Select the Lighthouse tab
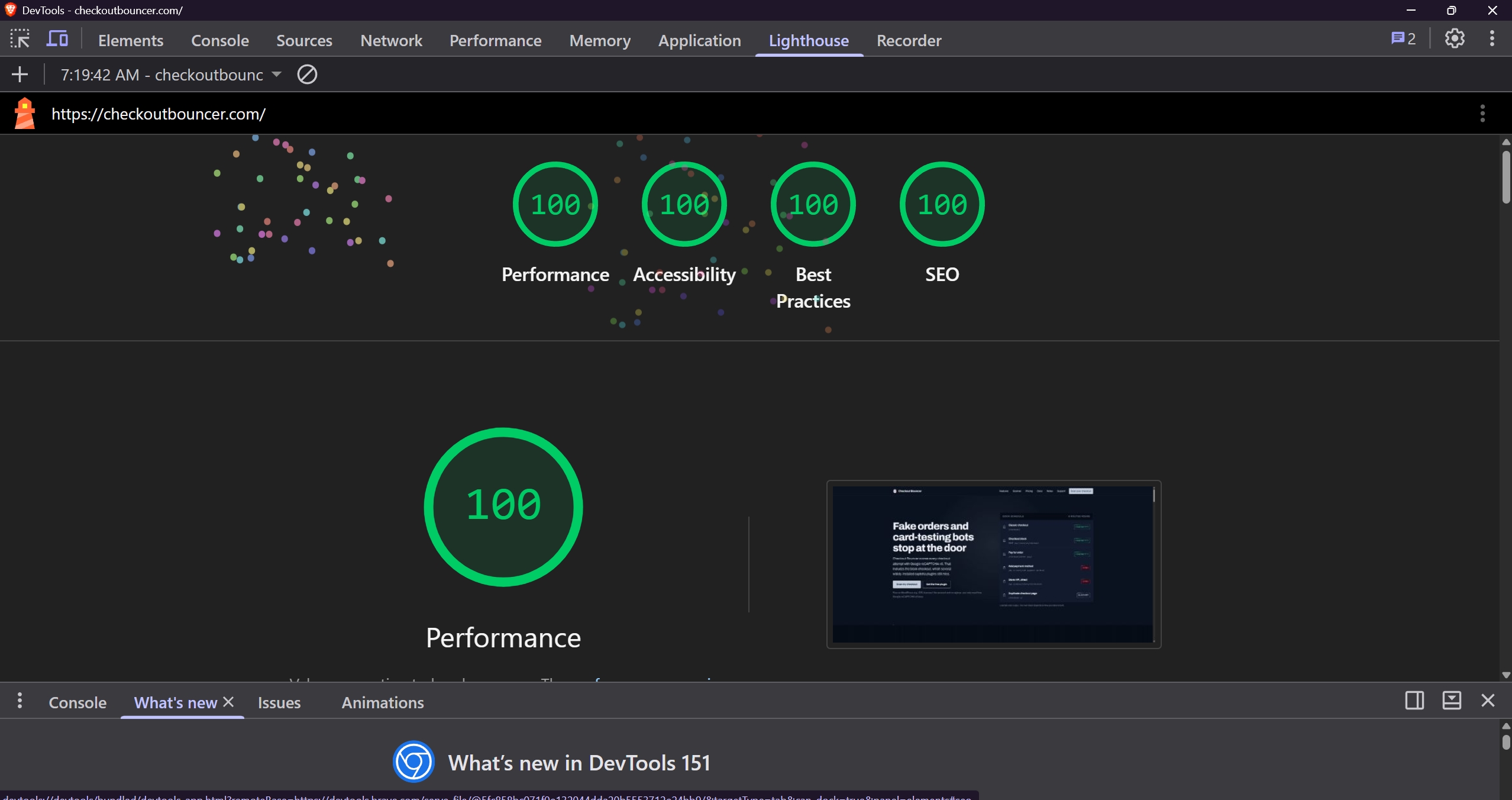The height and width of the screenshot is (800, 1512). [x=809, y=40]
